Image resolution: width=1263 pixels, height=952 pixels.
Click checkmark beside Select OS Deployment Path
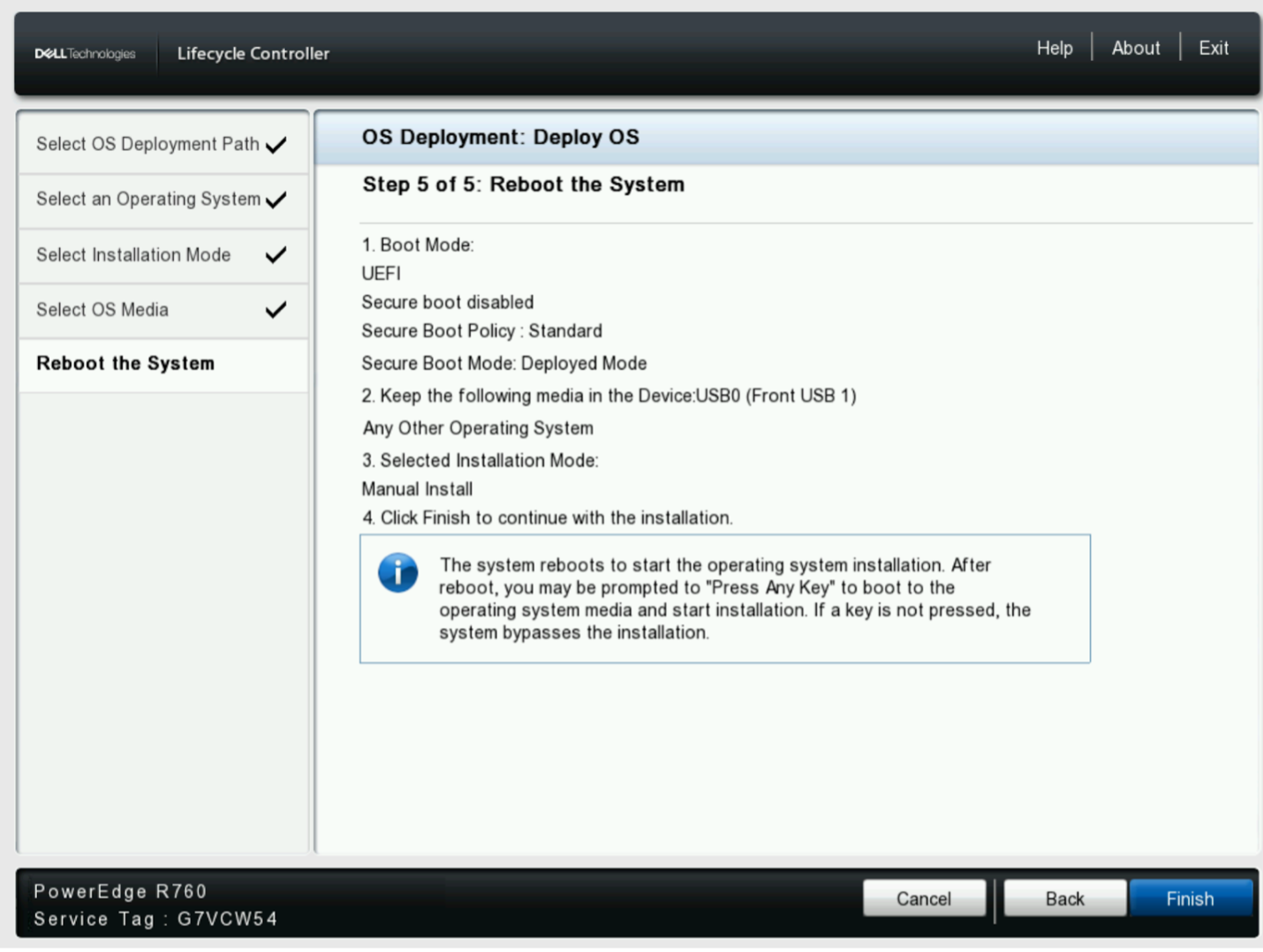pyautogui.click(x=276, y=145)
